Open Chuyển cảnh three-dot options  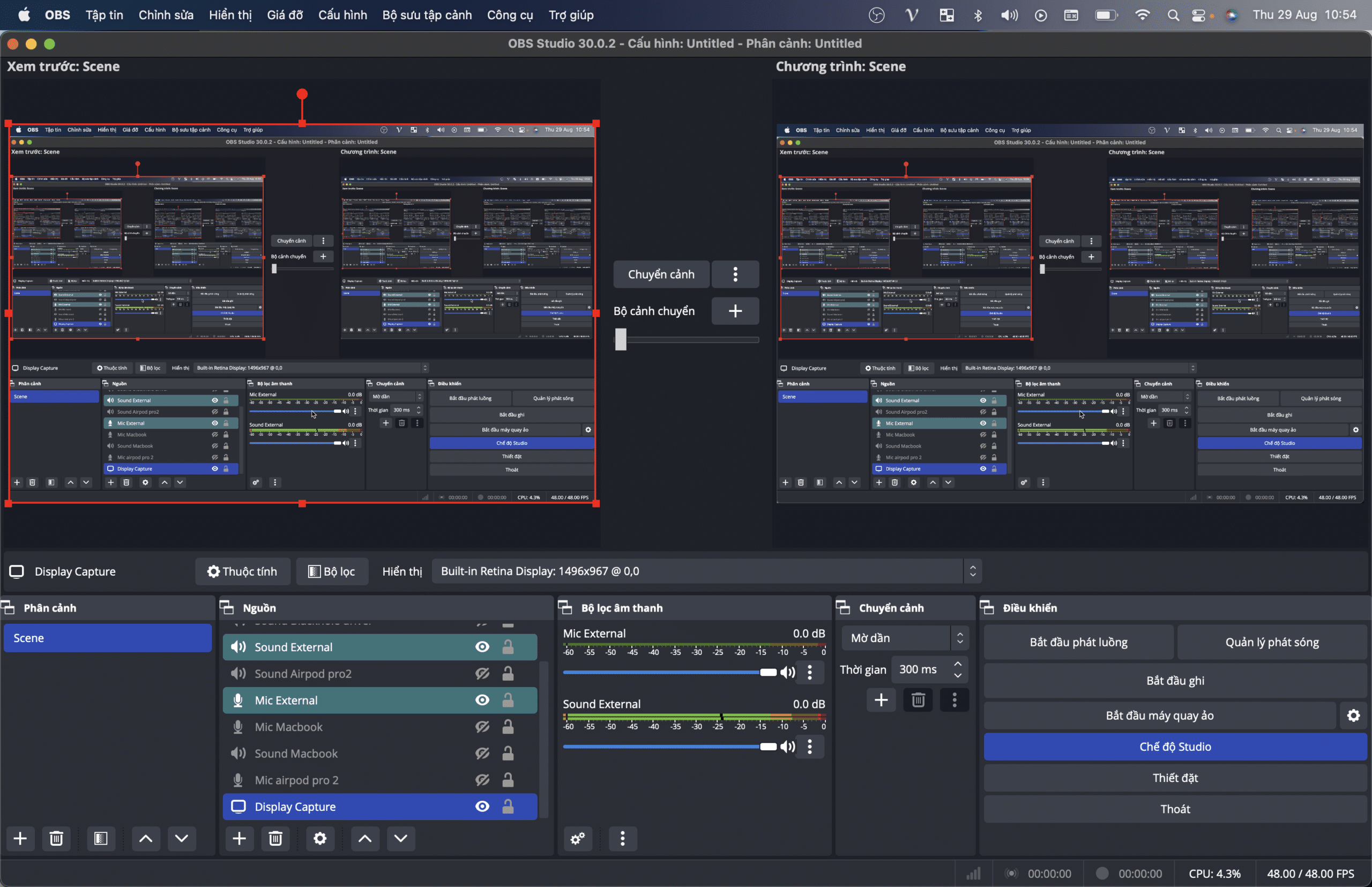(735, 274)
